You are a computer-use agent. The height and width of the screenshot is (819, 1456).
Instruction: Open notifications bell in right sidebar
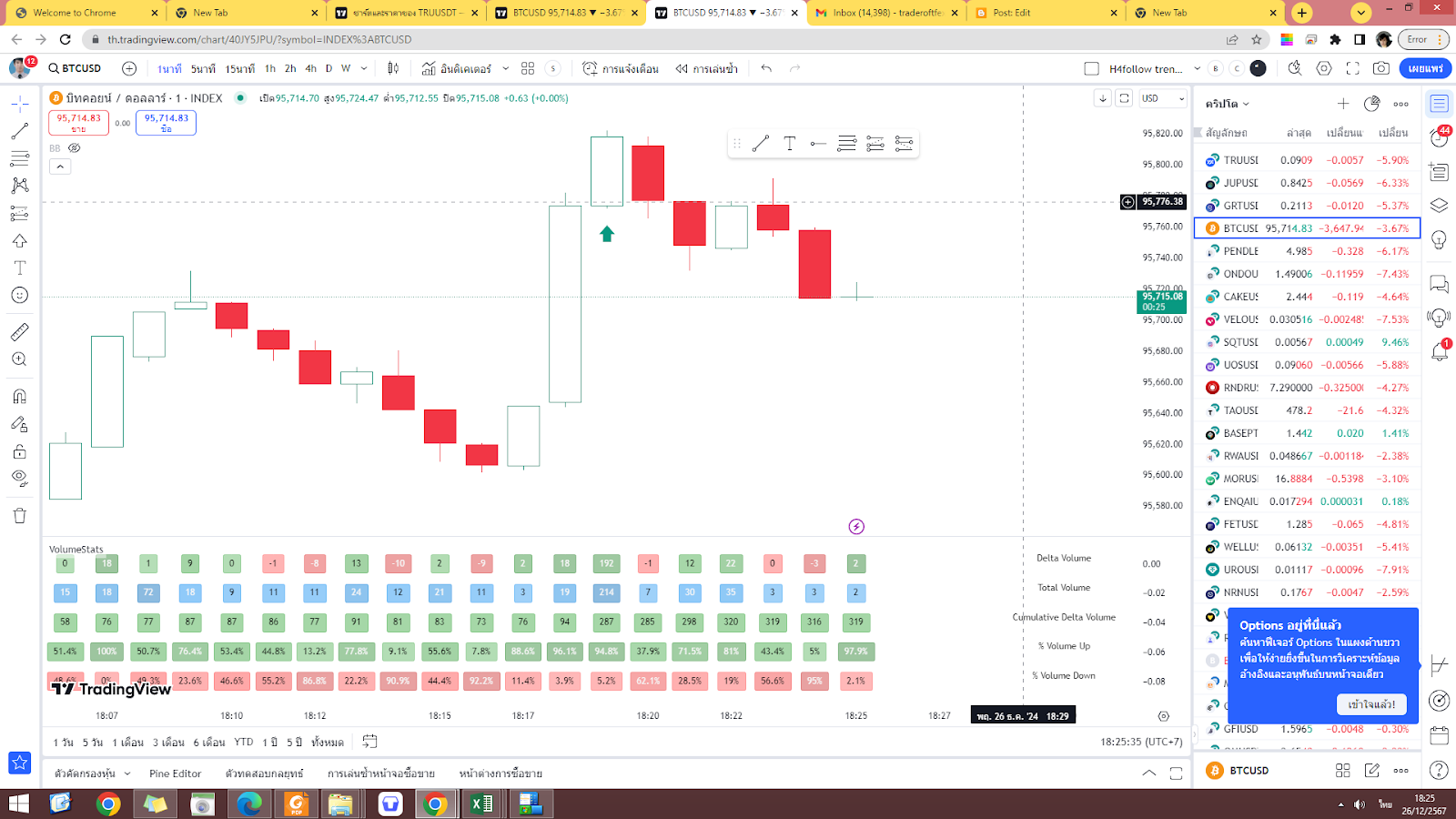coord(1439,351)
